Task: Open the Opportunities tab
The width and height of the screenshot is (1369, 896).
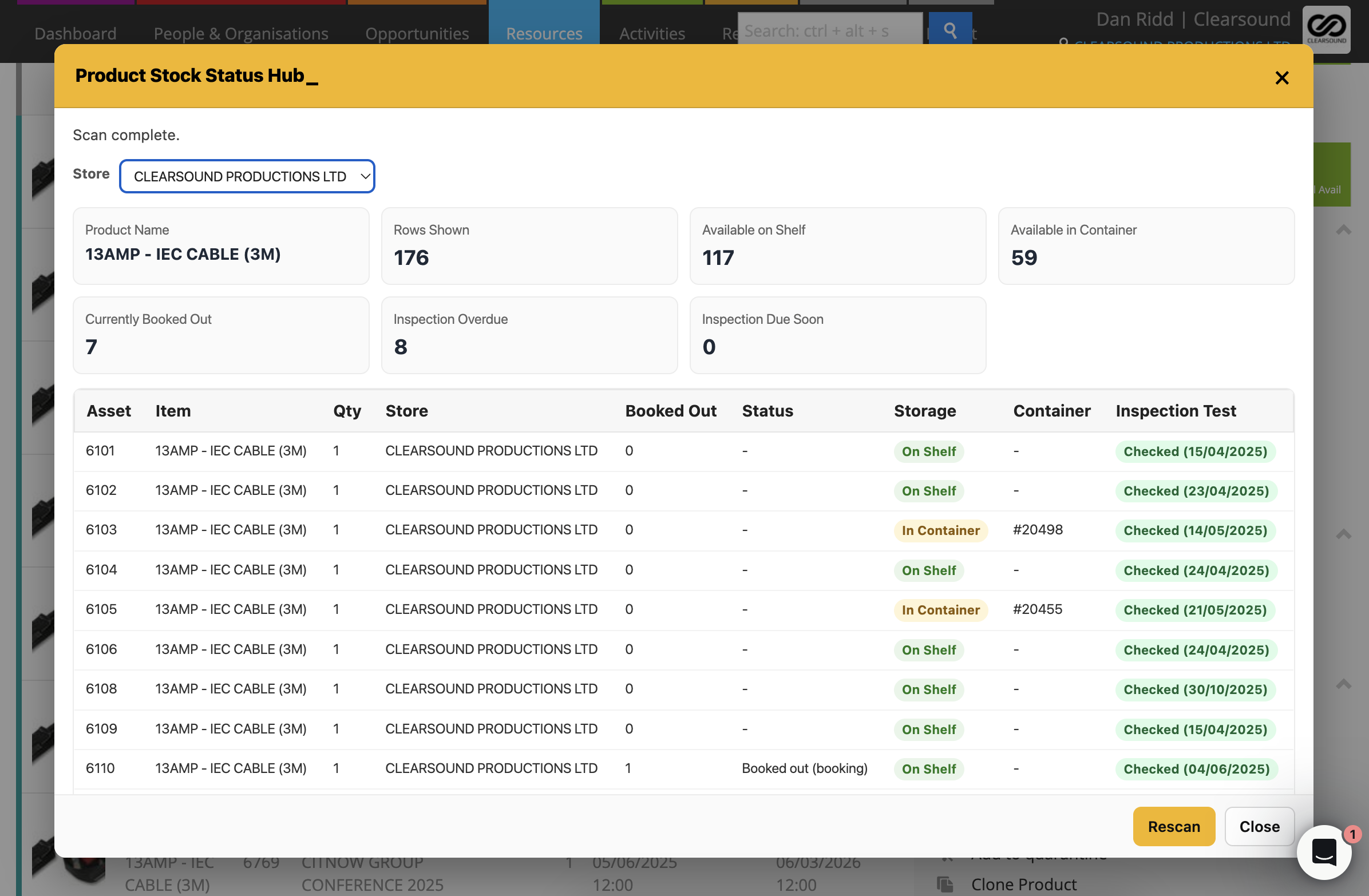Action: click(417, 33)
